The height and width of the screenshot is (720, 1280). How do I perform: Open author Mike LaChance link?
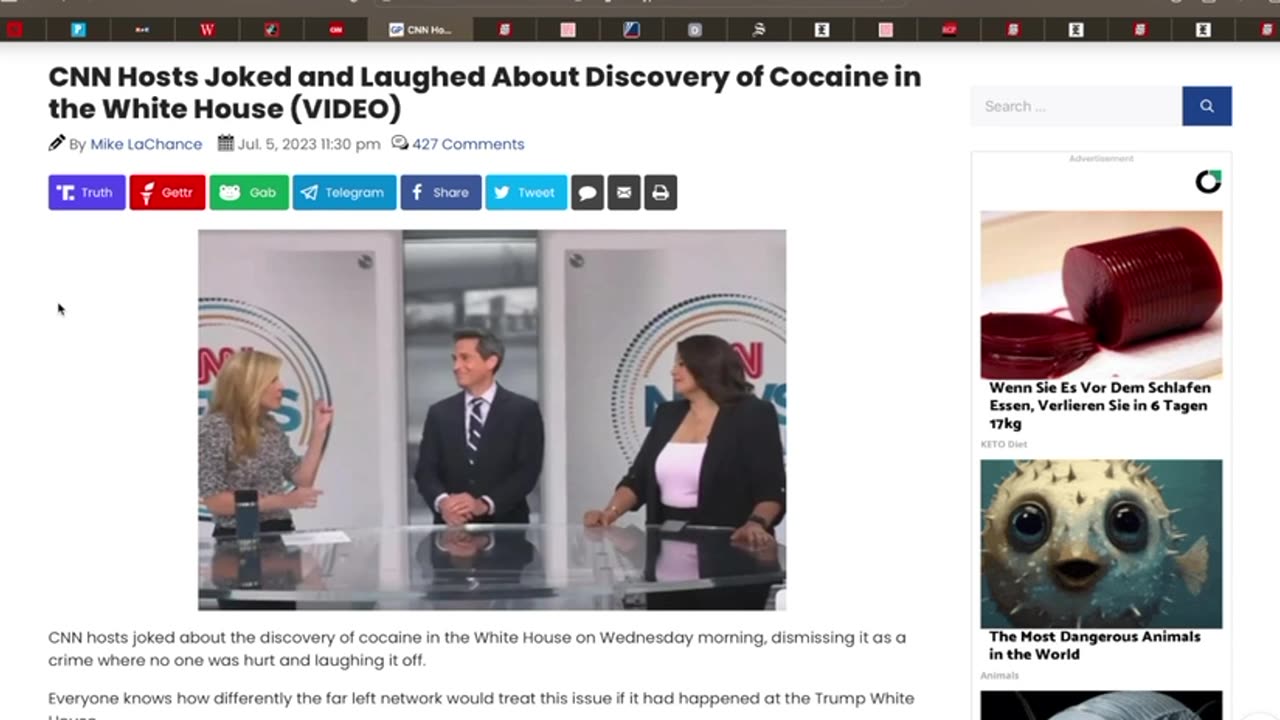pos(146,144)
